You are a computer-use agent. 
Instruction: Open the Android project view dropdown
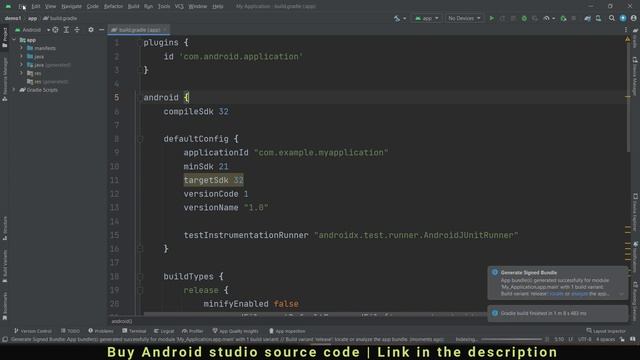(x=32, y=30)
